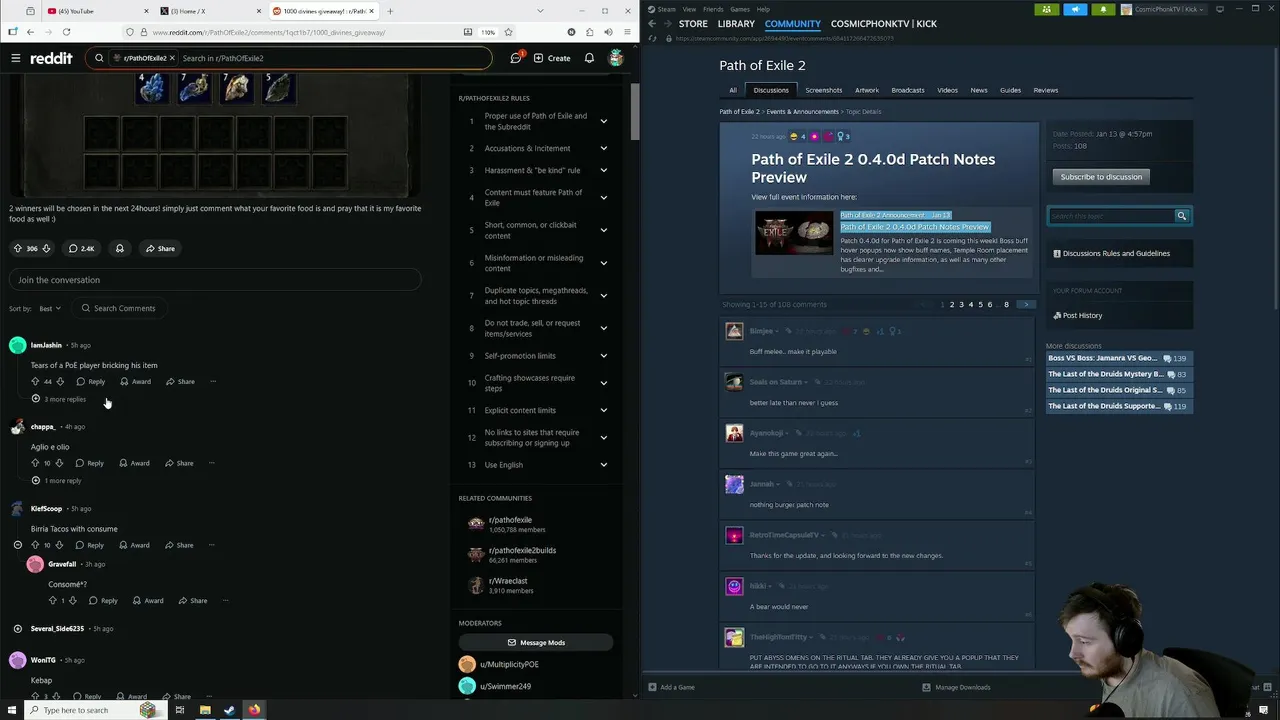Open Boss VS Boss: Jamanra discussion
This screenshot has width=1280, height=720.
tap(1102, 358)
